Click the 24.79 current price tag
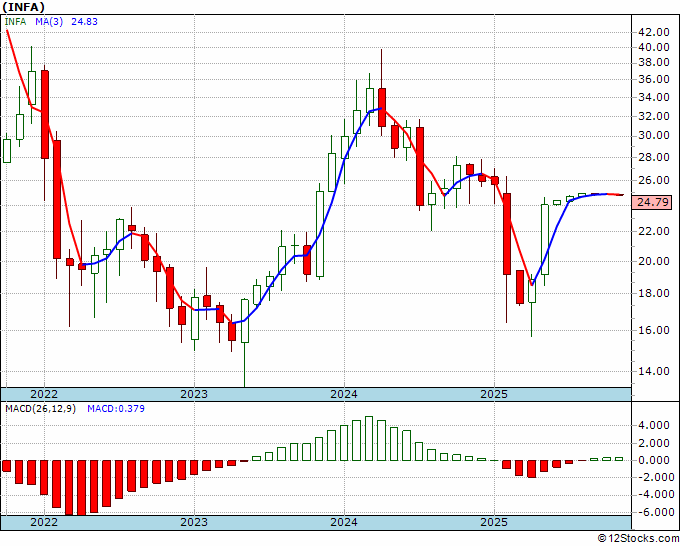680x546 pixels. pyautogui.click(x=653, y=202)
